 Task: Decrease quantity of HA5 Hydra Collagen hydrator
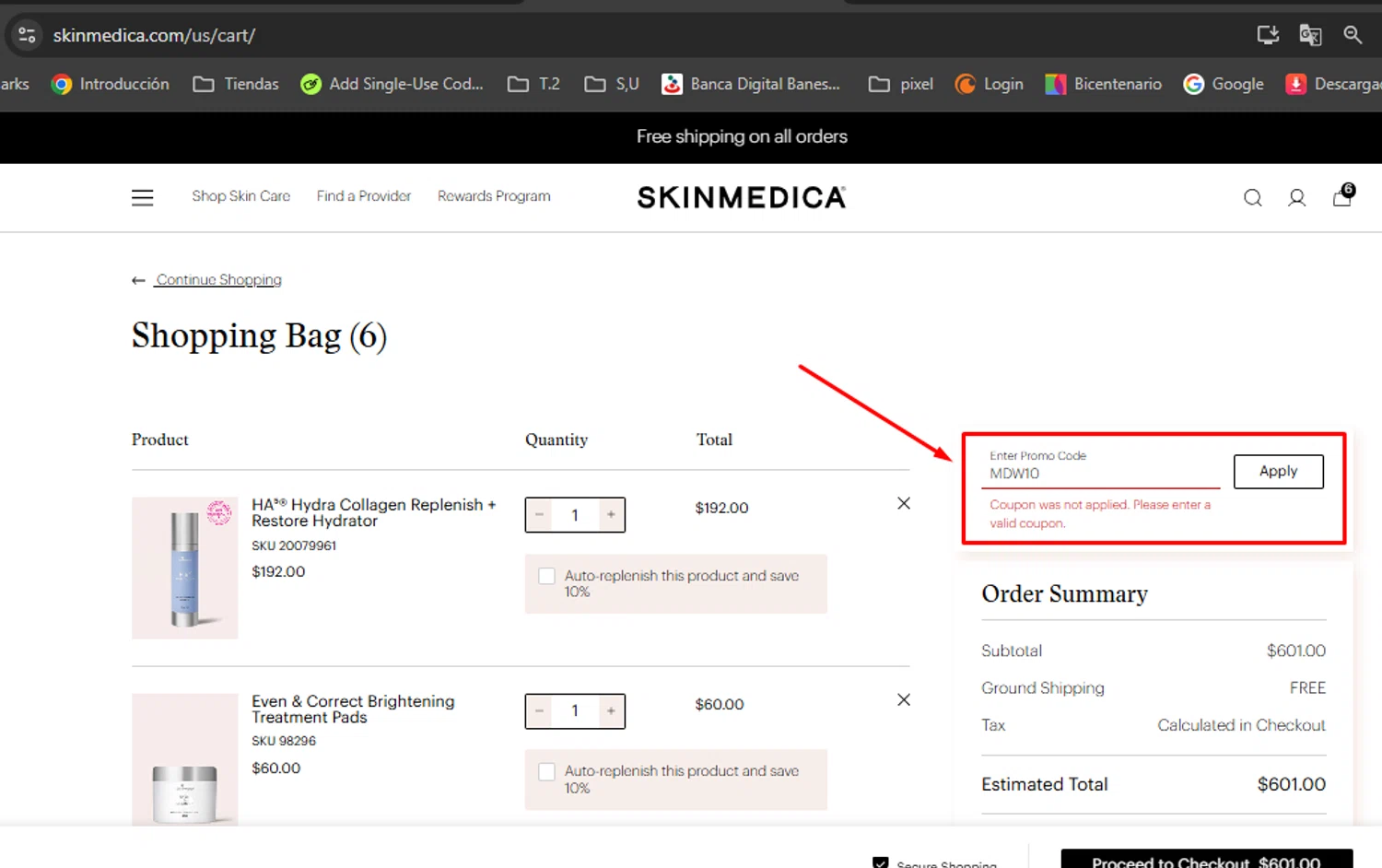pos(540,515)
